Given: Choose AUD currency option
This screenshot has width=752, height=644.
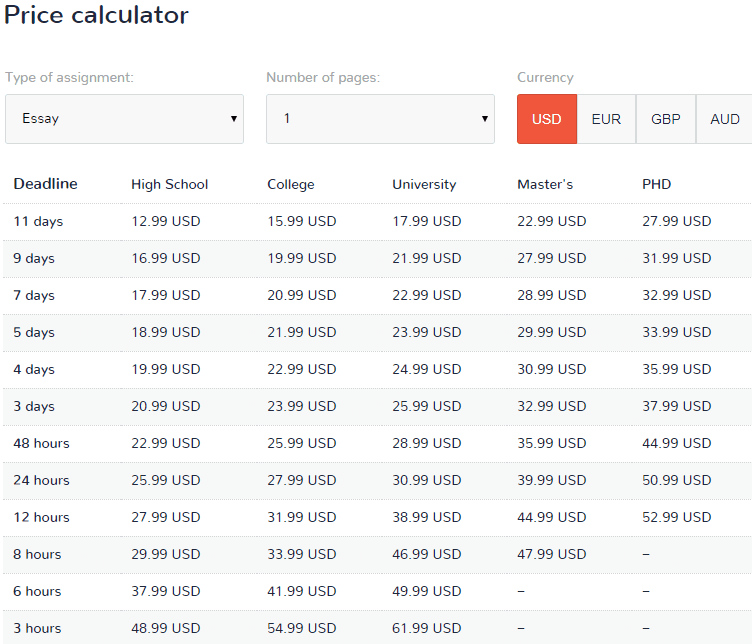Looking at the screenshot, I should (x=725, y=119).
